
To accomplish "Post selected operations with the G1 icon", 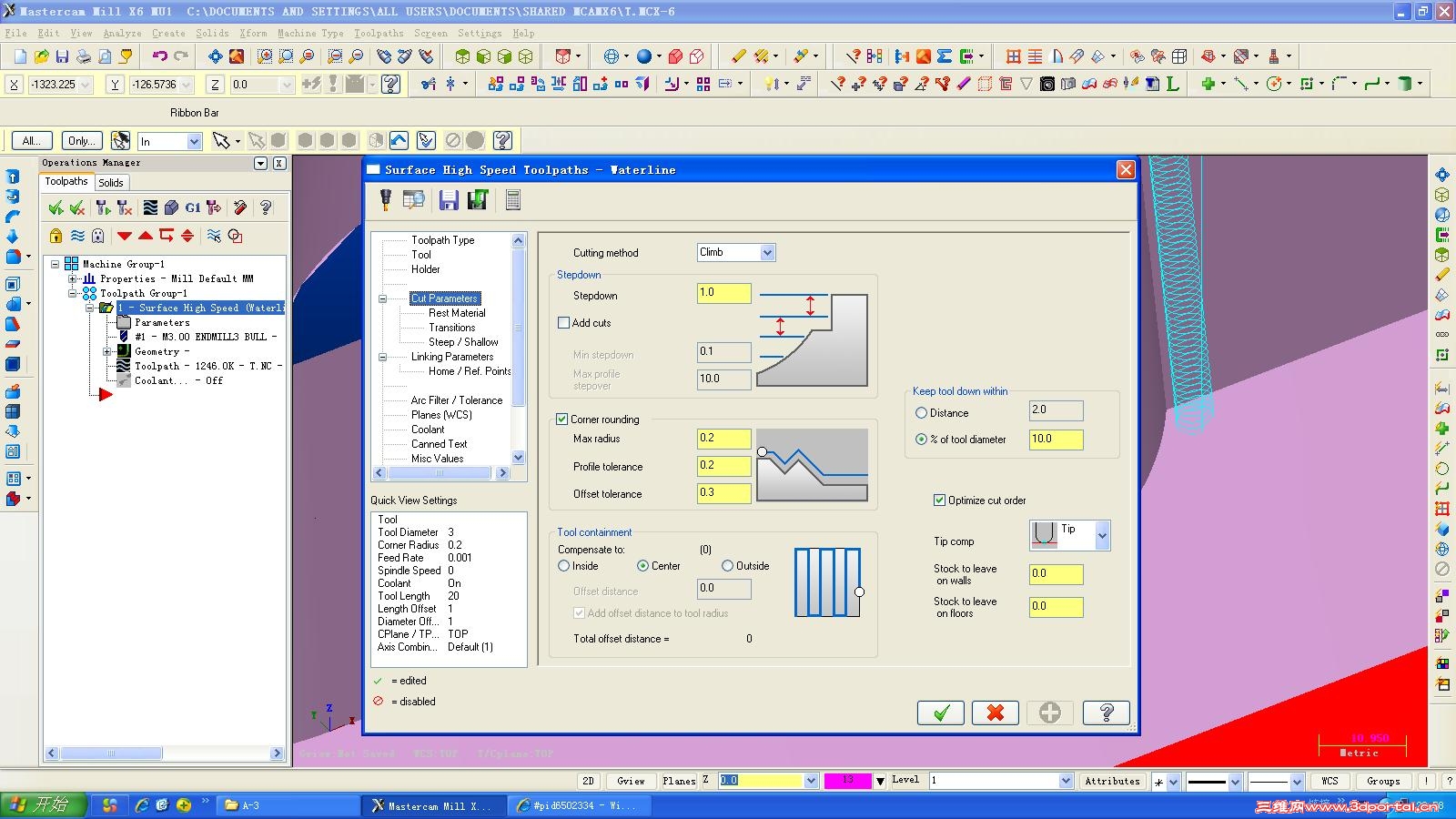I will point(193,207).
